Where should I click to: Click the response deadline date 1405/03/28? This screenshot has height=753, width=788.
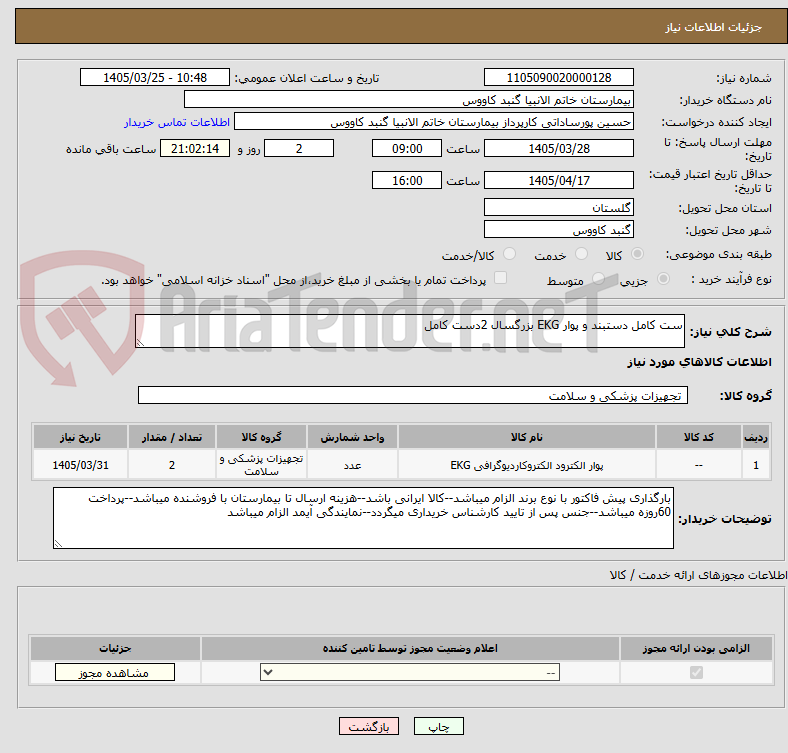558,148
